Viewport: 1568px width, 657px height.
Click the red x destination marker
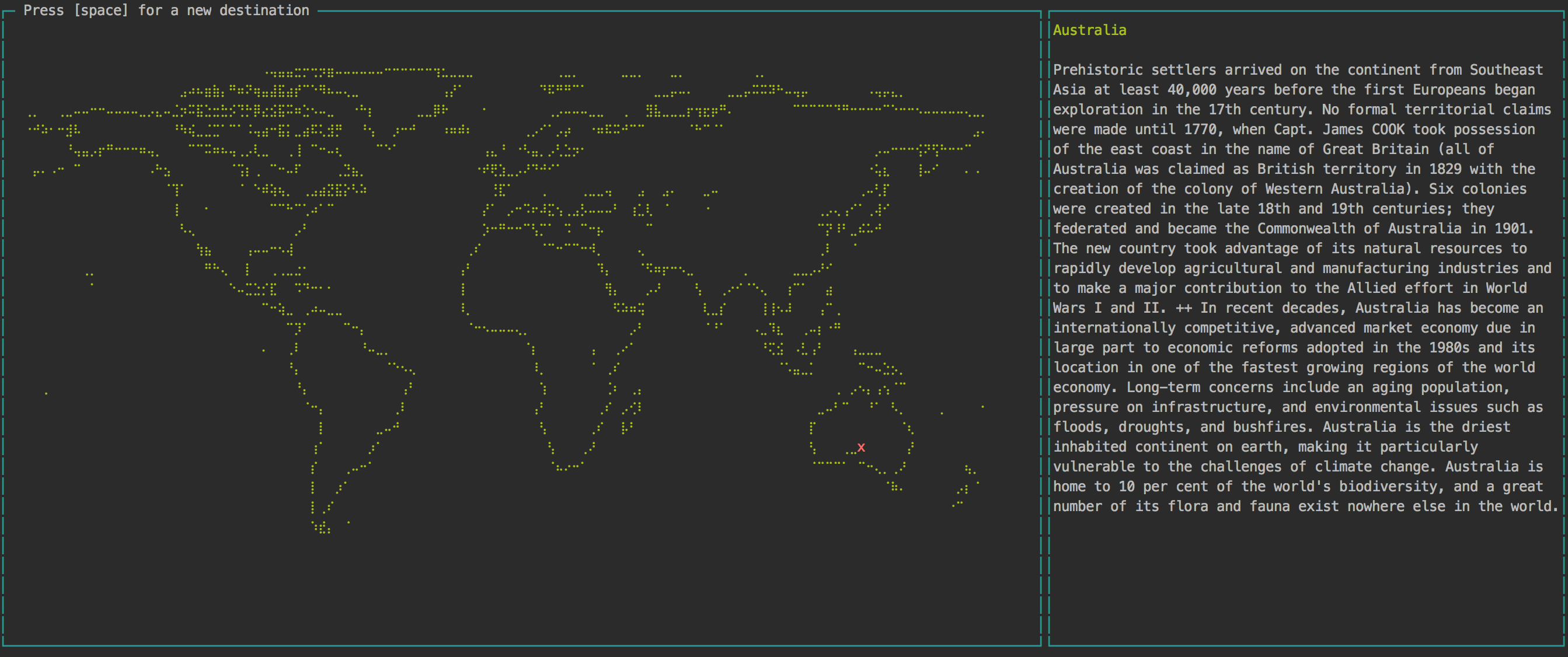point(860,448)
